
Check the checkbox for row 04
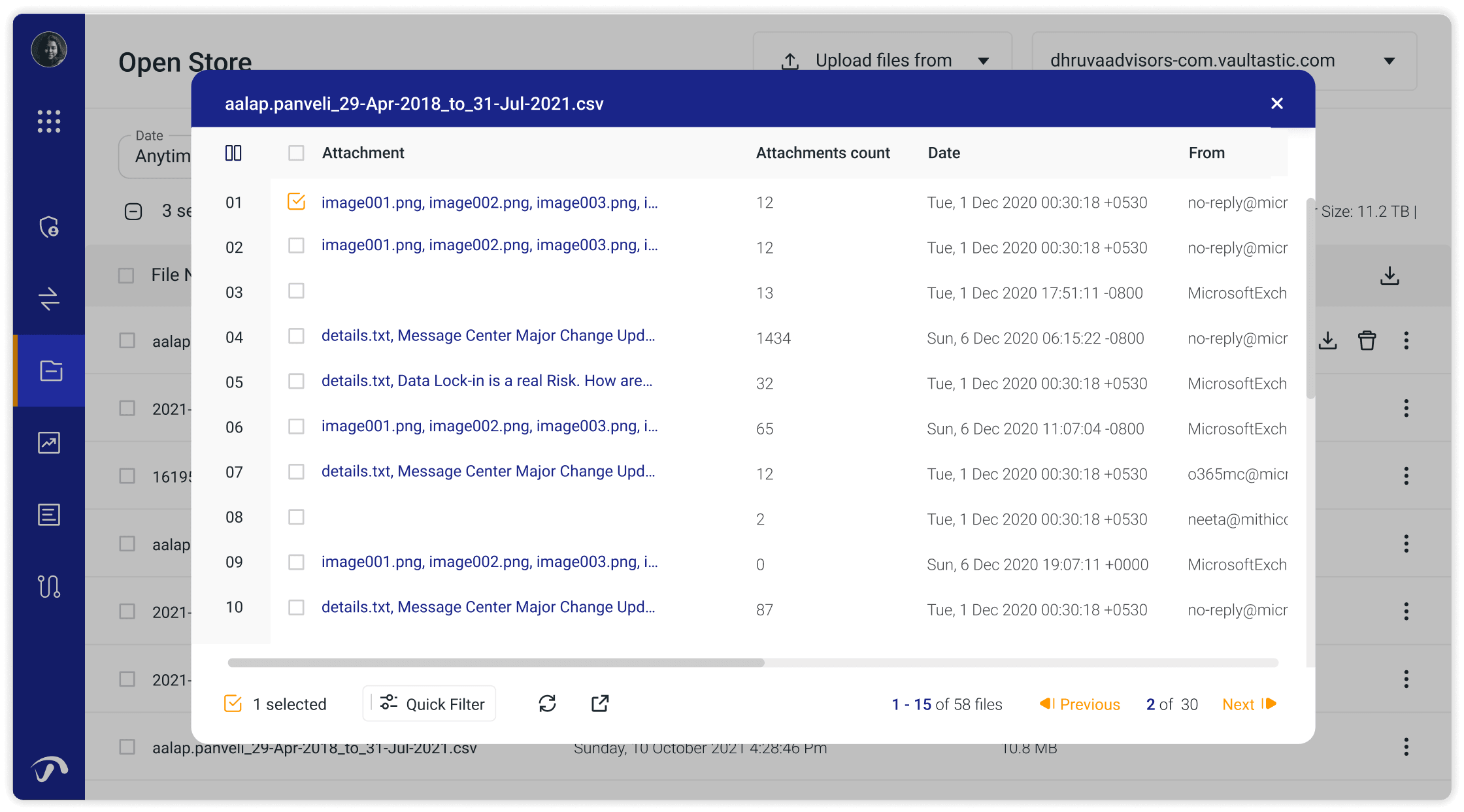click(x=296, y=336)
